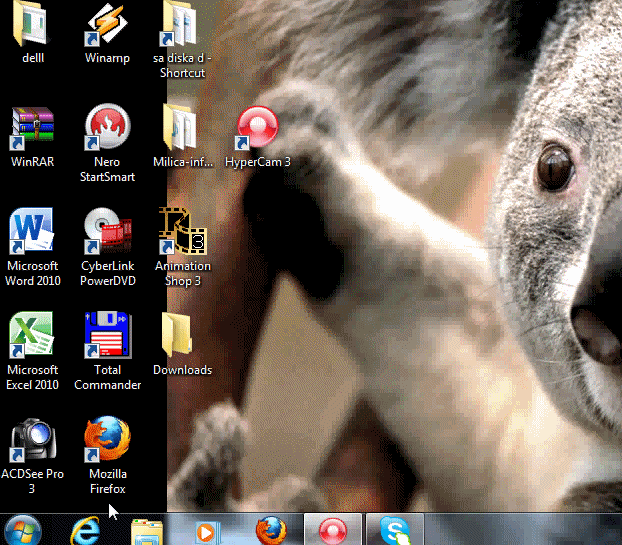The image size is (622, 545).
Task: Open the Nero StartSmart shortcut
Action: click(x=107, y=127)
